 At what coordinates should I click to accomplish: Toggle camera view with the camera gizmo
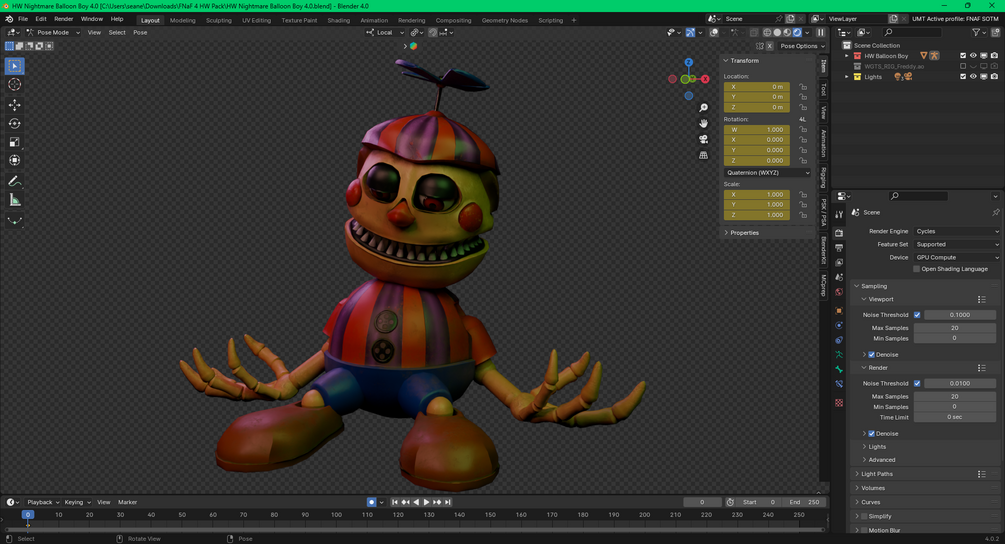point(704,139)
